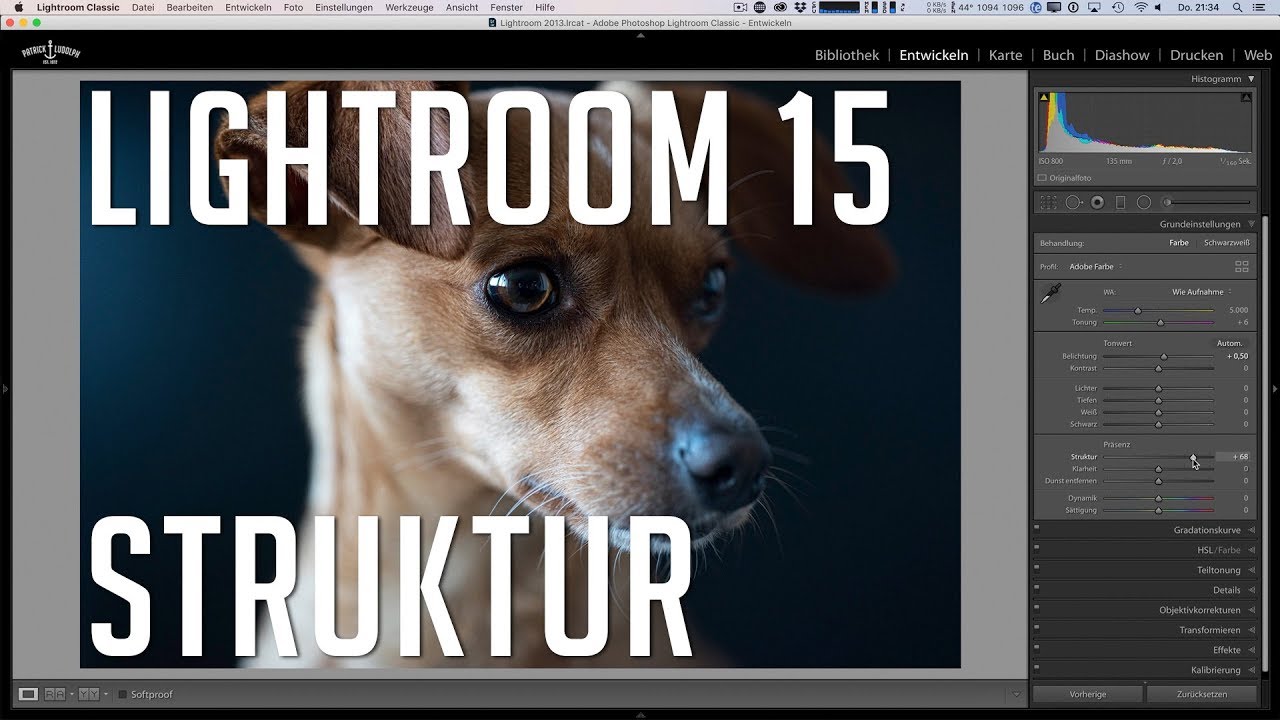Viewport: 1280px width, 720px height.
Task: Toggle the highlight clipping indicator triangle
Action: coord(1246,98)
